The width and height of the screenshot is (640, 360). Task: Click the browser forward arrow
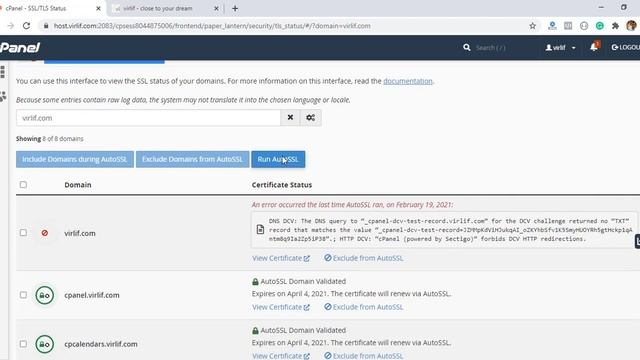click(11, 26)
